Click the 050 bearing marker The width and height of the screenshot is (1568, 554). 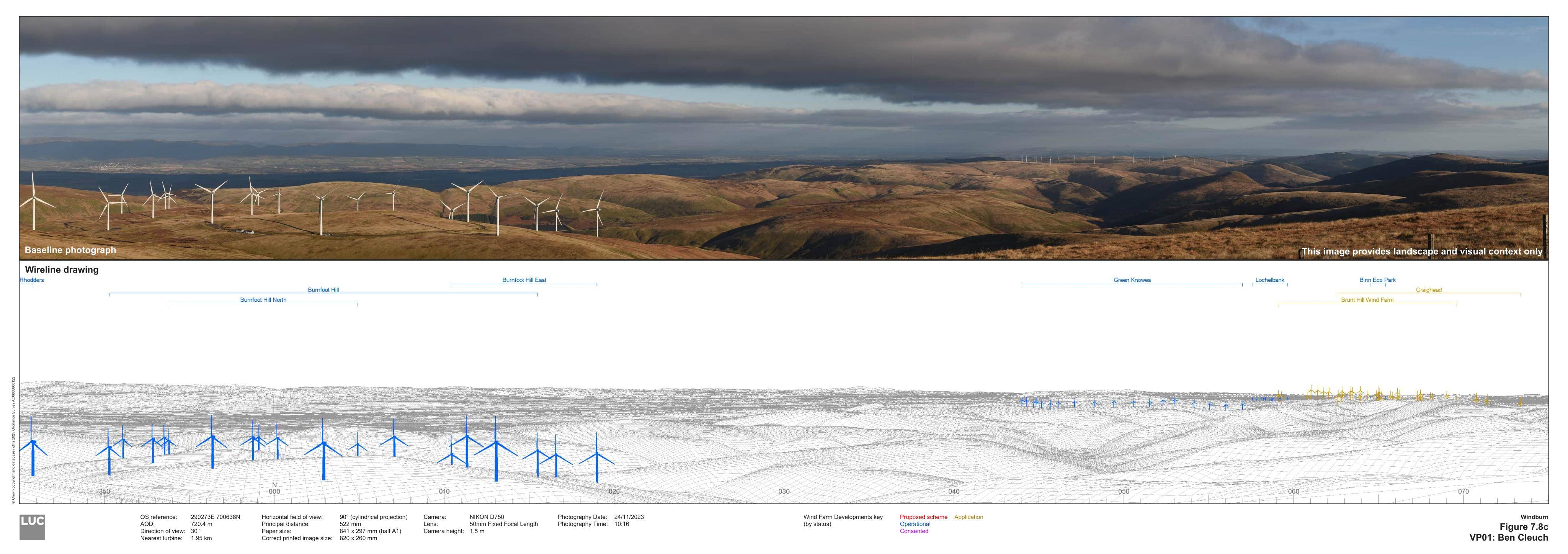(x=1124, y=491)
